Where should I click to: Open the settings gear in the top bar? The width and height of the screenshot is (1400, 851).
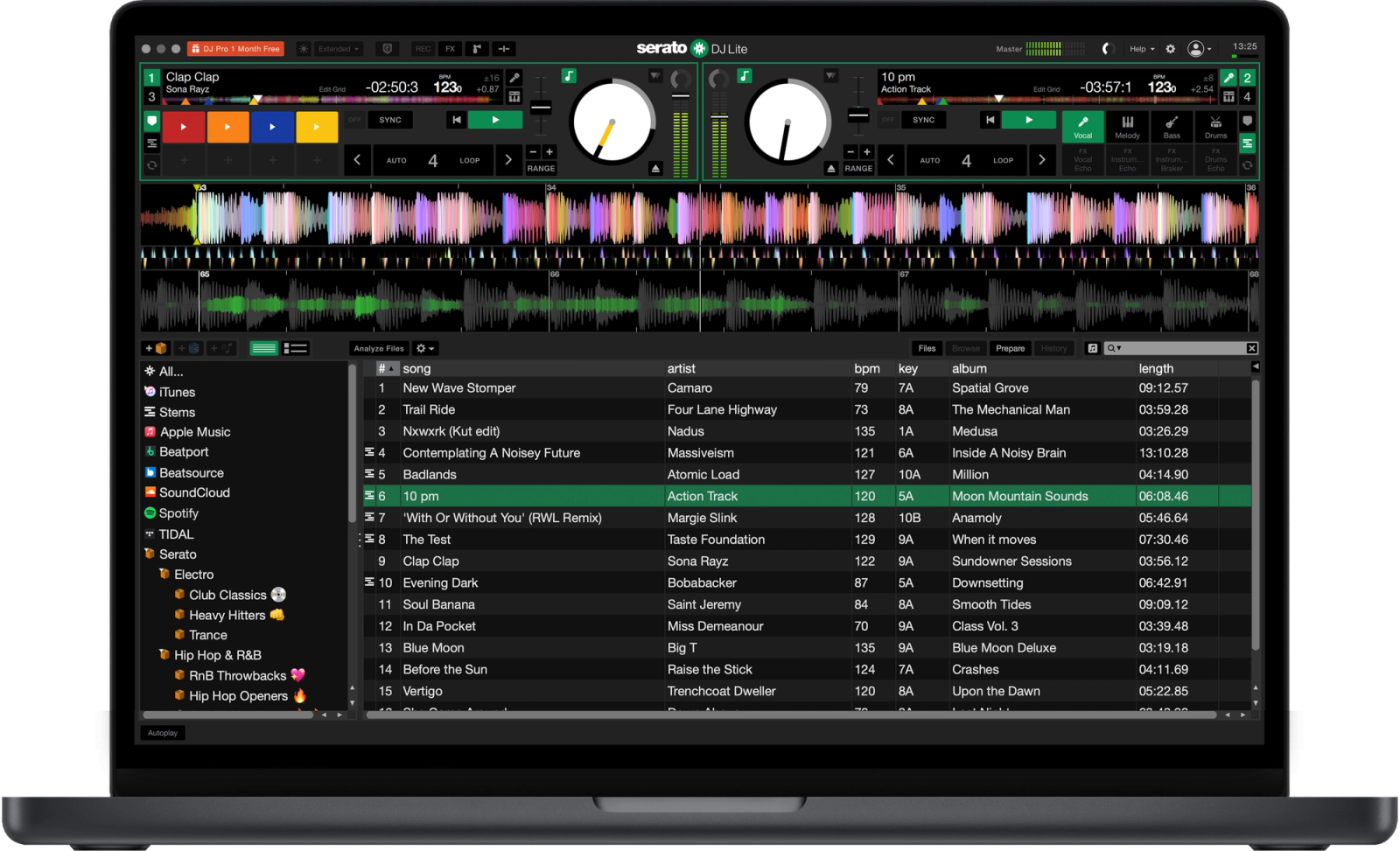click(1171, 49)
